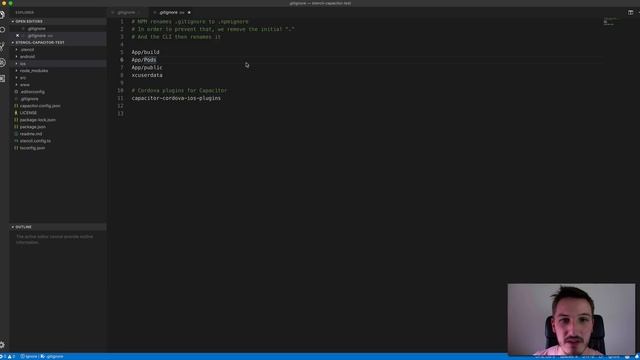Click the '# Cordova plugins for Capacitor' comment
Screen dimensions: 640x360
(x=179, y=91)
